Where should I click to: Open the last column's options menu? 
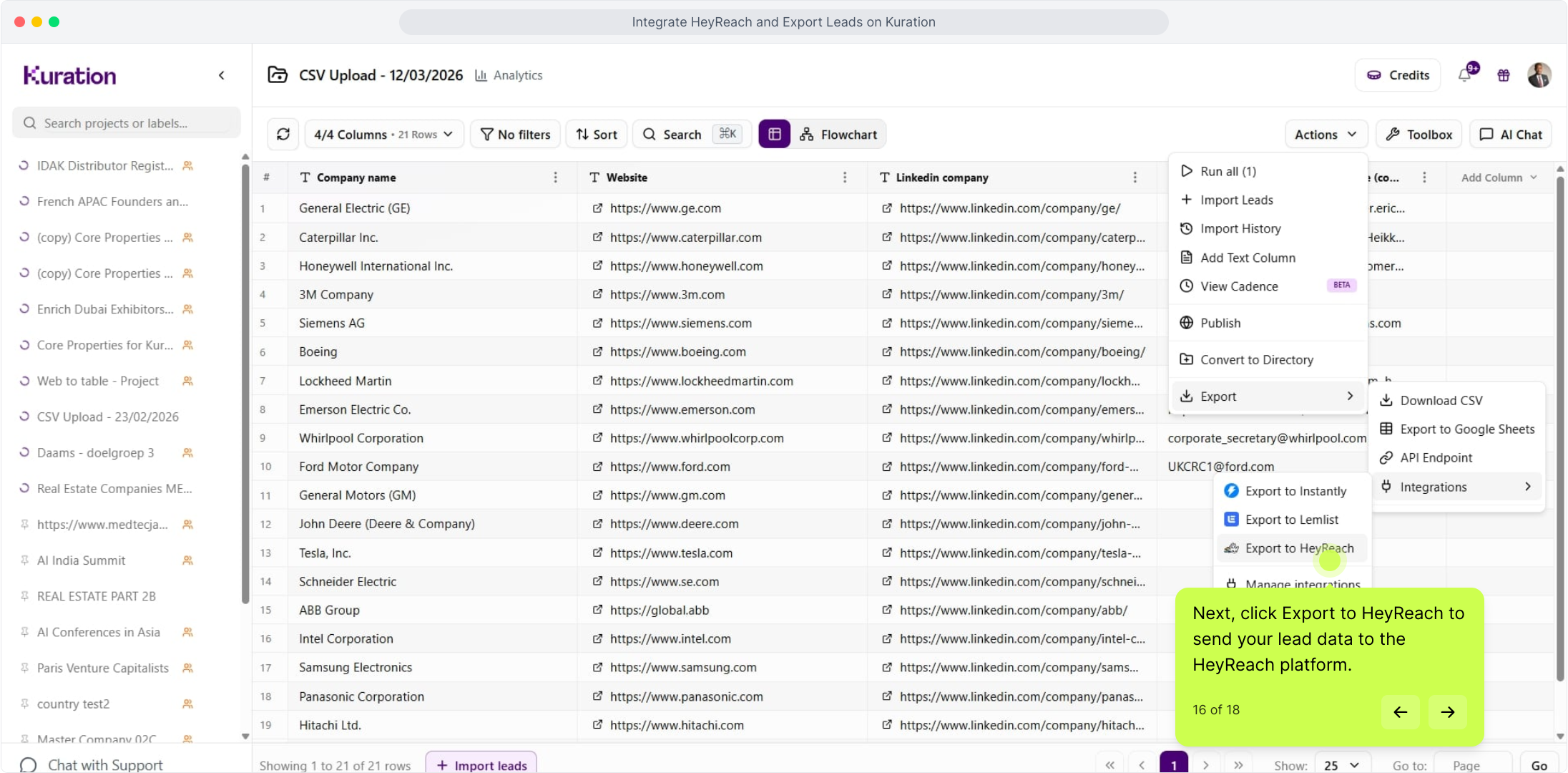pyautogui.click(x=1424, y=178)
